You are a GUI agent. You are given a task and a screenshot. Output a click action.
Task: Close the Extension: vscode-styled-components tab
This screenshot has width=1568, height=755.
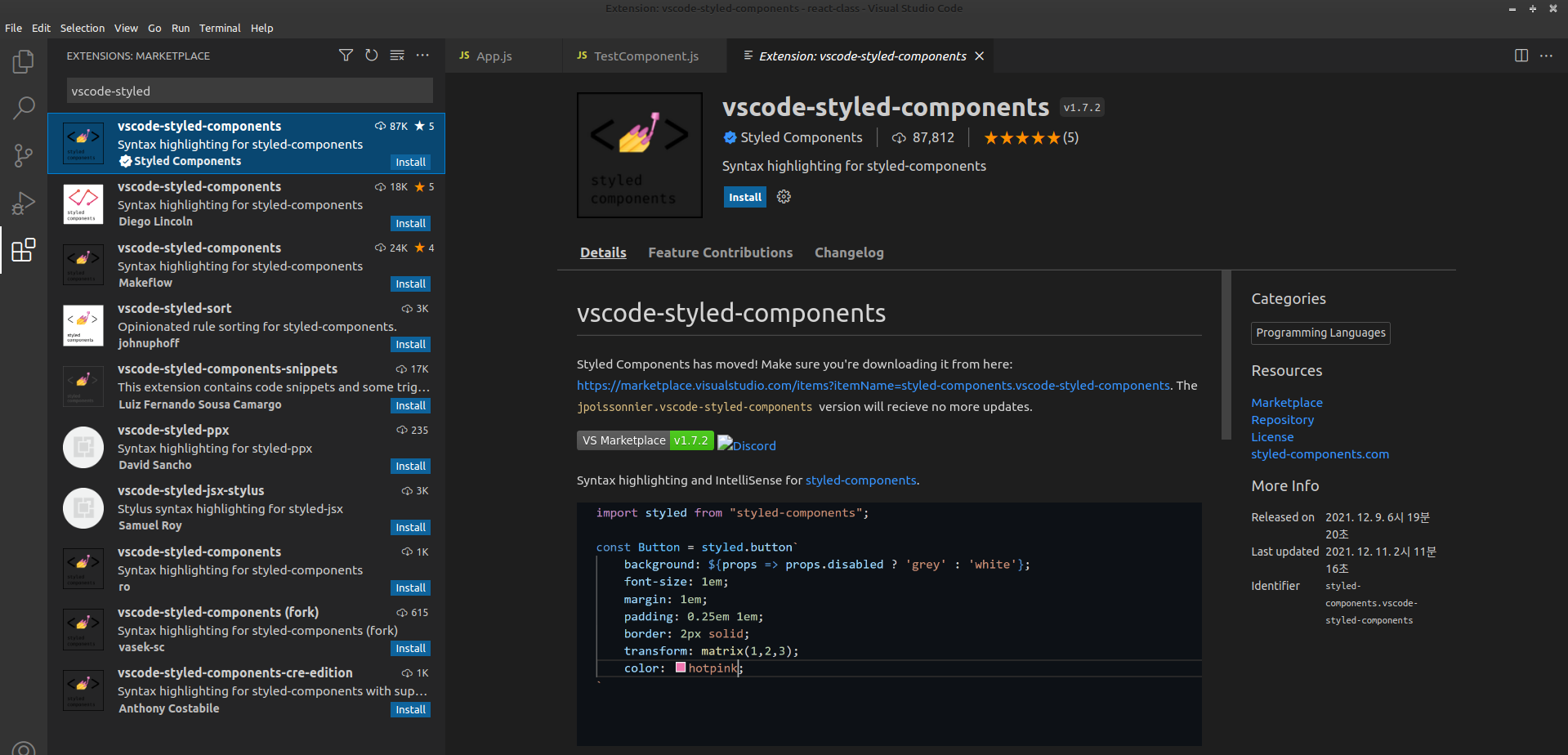coord(980,56)
